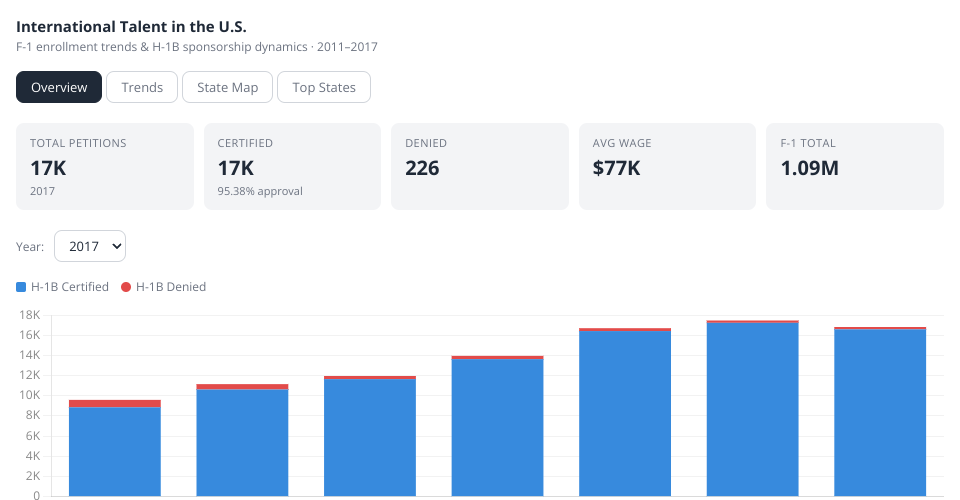Image resolution: width=960 pixels, height=500 pixels.
Task: Select the Avg Wage $77K card
Action: coord(667,166)
